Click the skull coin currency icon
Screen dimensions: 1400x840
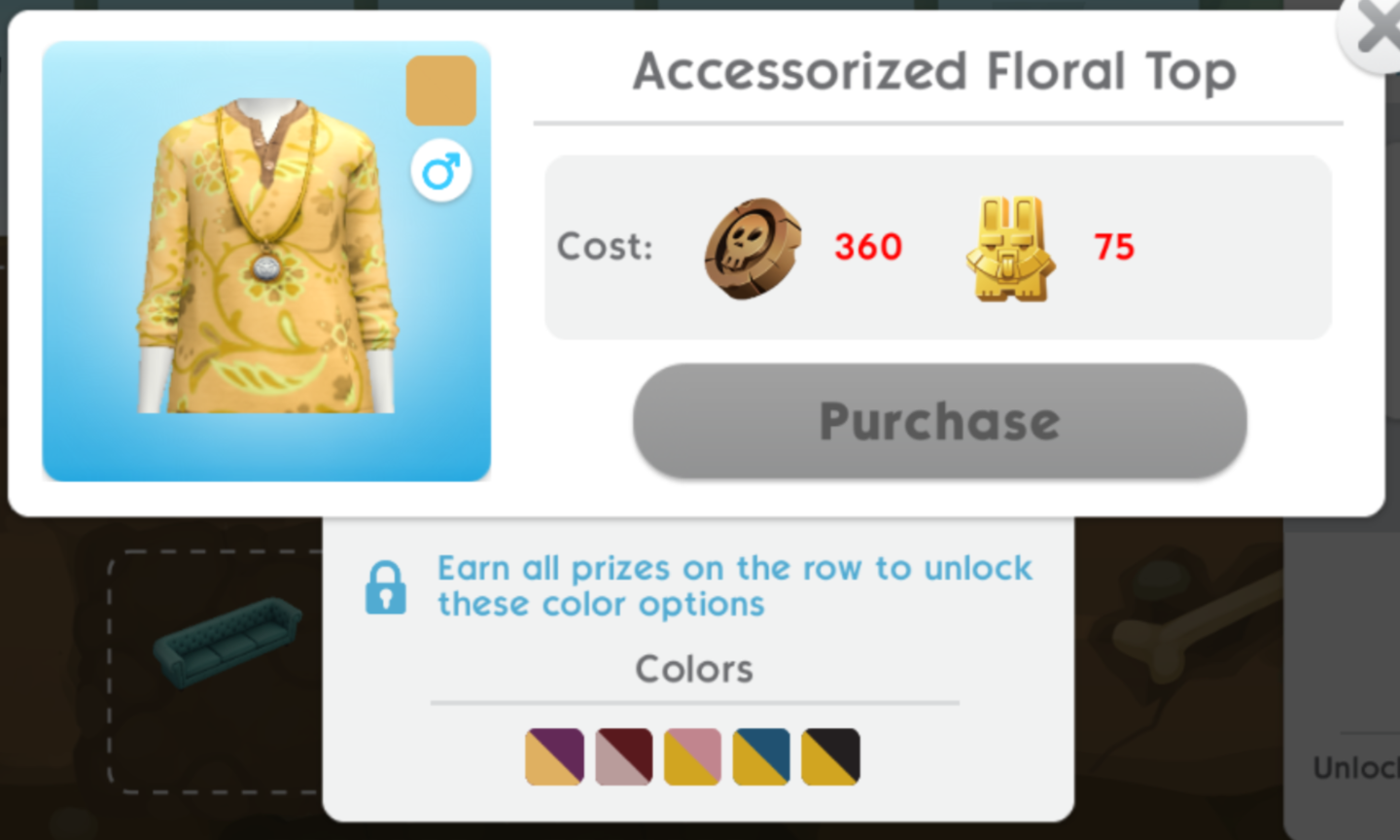tap(753, 248)
